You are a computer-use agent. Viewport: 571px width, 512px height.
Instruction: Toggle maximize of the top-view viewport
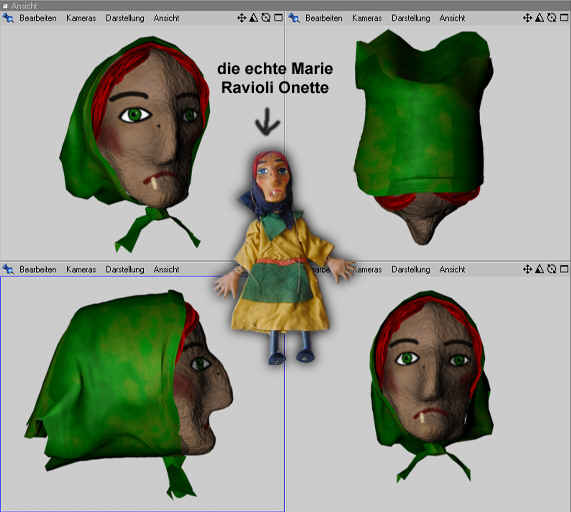pyautogui.click(x=564, y=17)
